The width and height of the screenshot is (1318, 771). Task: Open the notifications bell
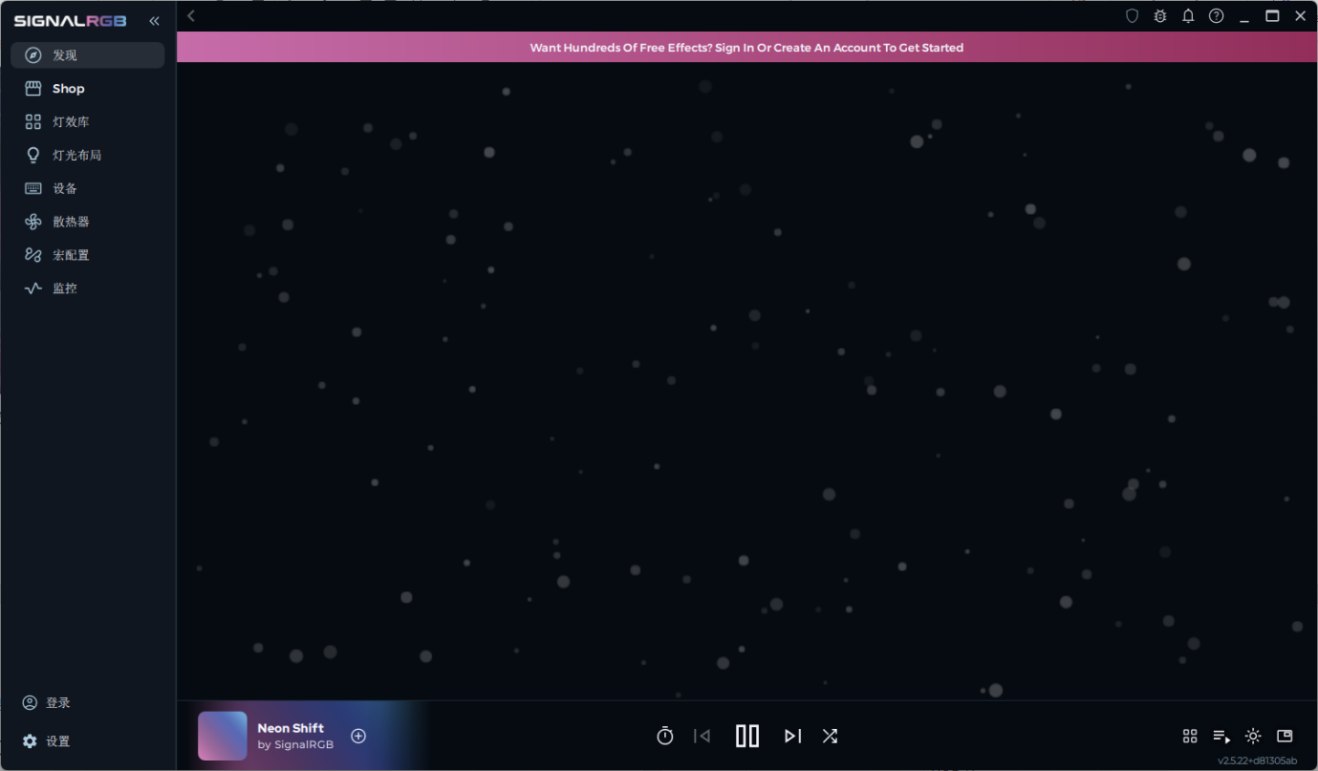(x=1188, y=16)
